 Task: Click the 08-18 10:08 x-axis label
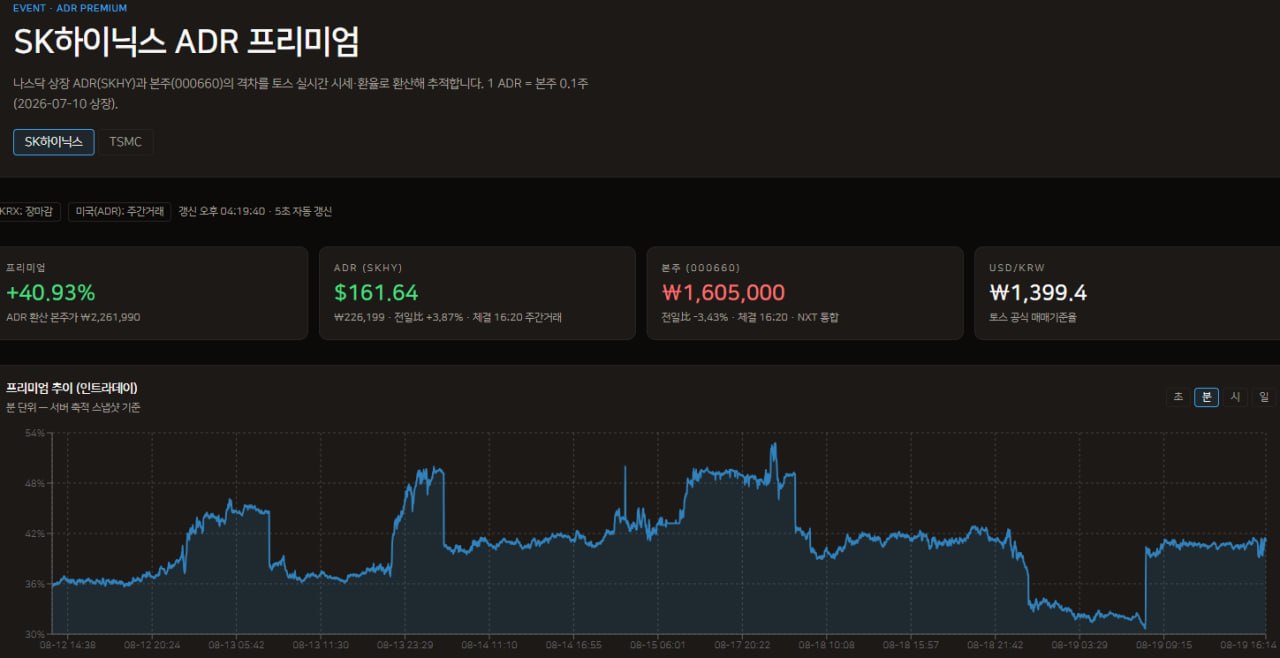pyautogui.click(x=827, y=645)
